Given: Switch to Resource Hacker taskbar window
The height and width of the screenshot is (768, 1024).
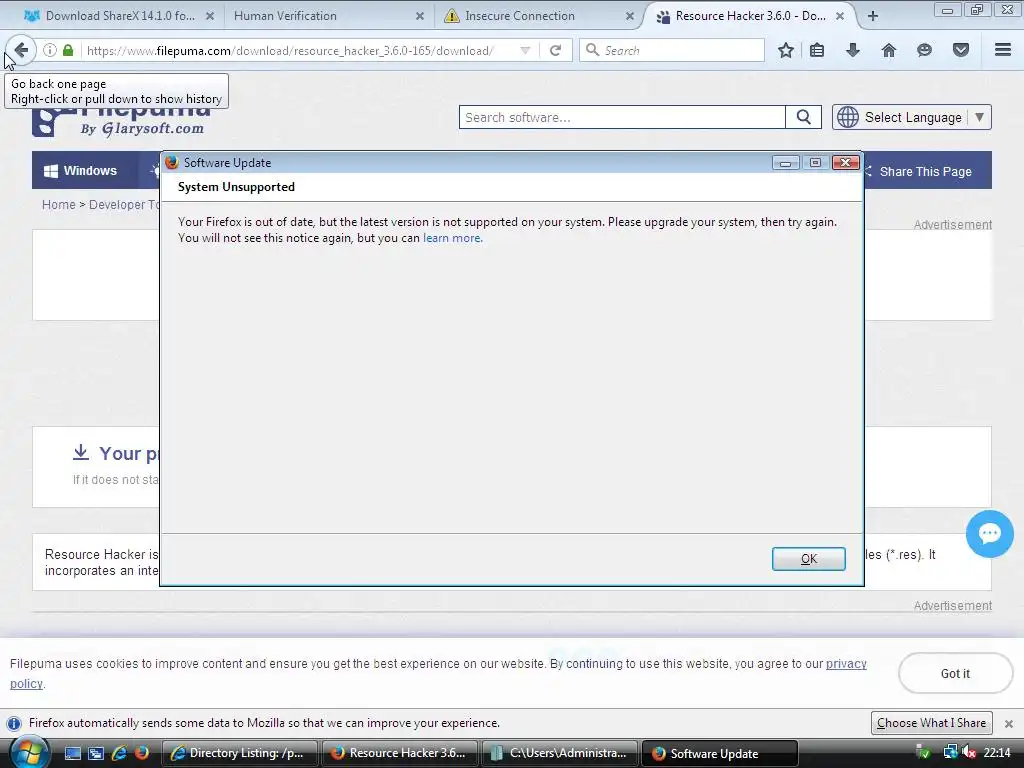Looking at the screenshot, I should point(400,753).
